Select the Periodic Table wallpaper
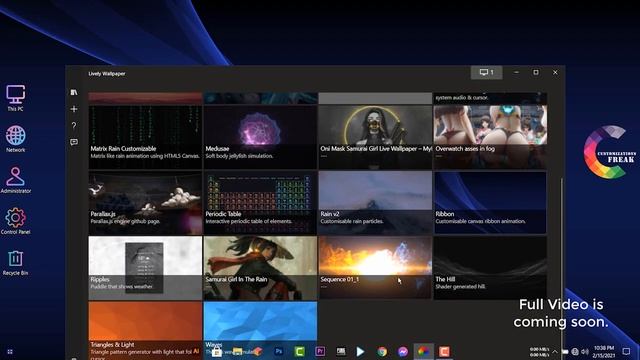The image size is (640, 360). tap(260, 202)
